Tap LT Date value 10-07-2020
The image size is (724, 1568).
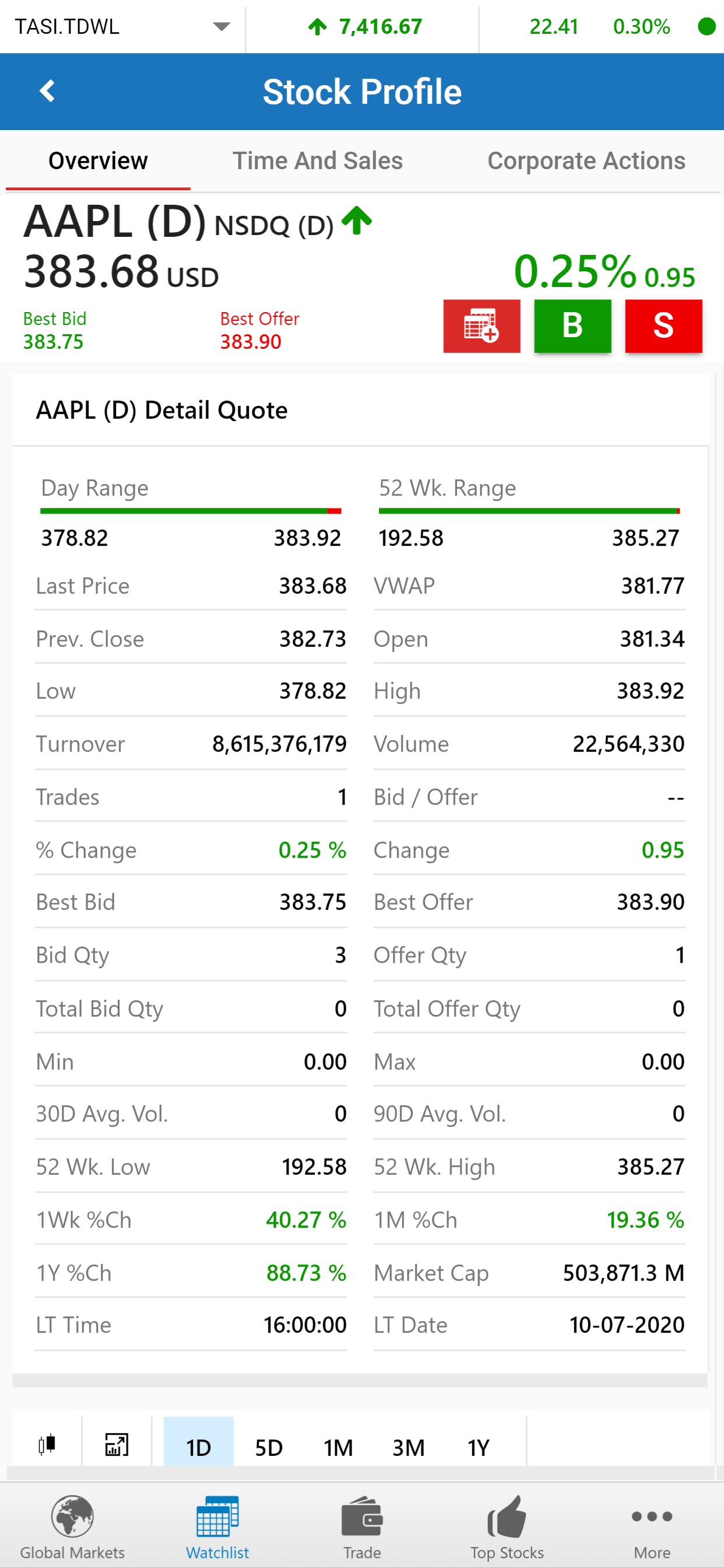click(627, 1325)
